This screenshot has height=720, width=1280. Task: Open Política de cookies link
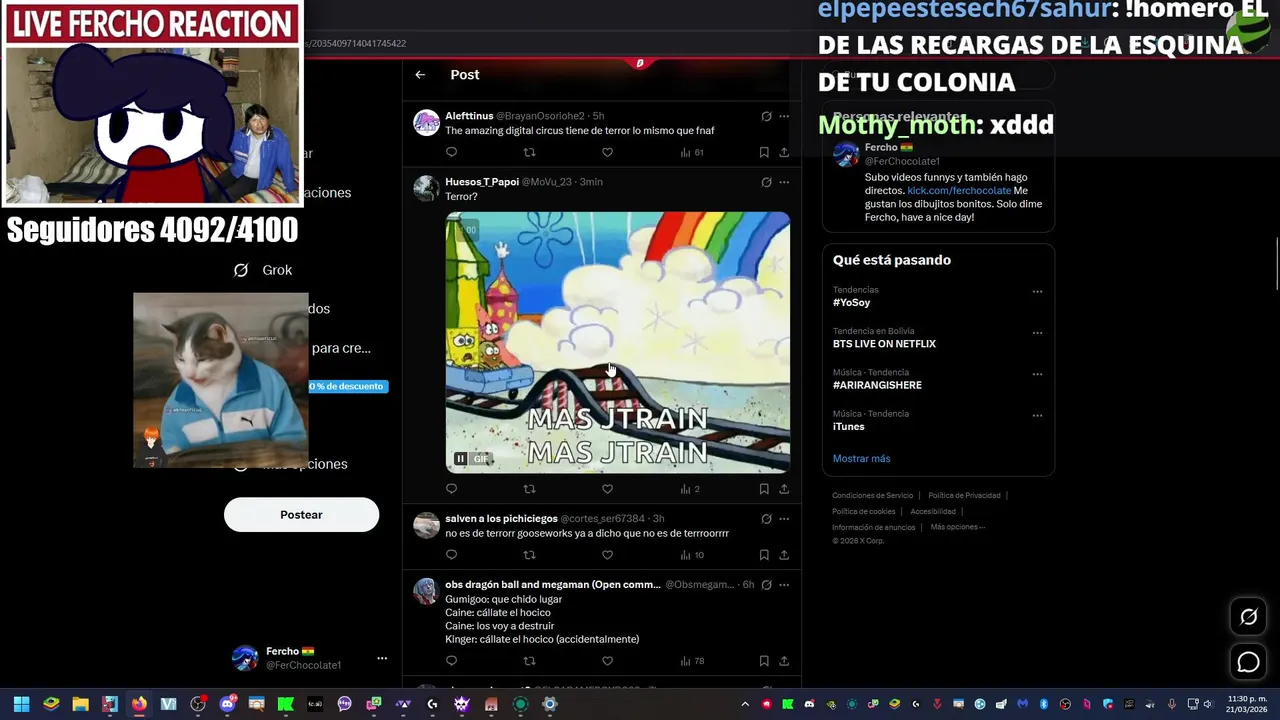[863, 512]
